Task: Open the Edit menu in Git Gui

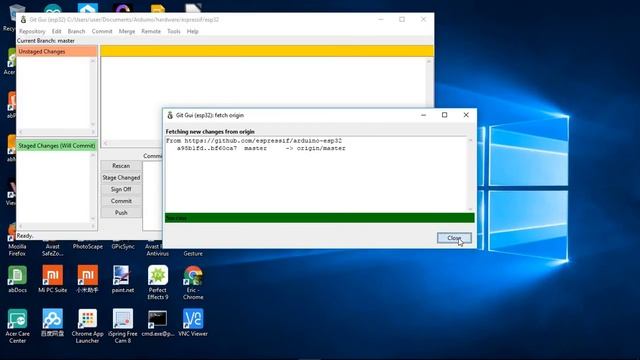Action: 56,31
